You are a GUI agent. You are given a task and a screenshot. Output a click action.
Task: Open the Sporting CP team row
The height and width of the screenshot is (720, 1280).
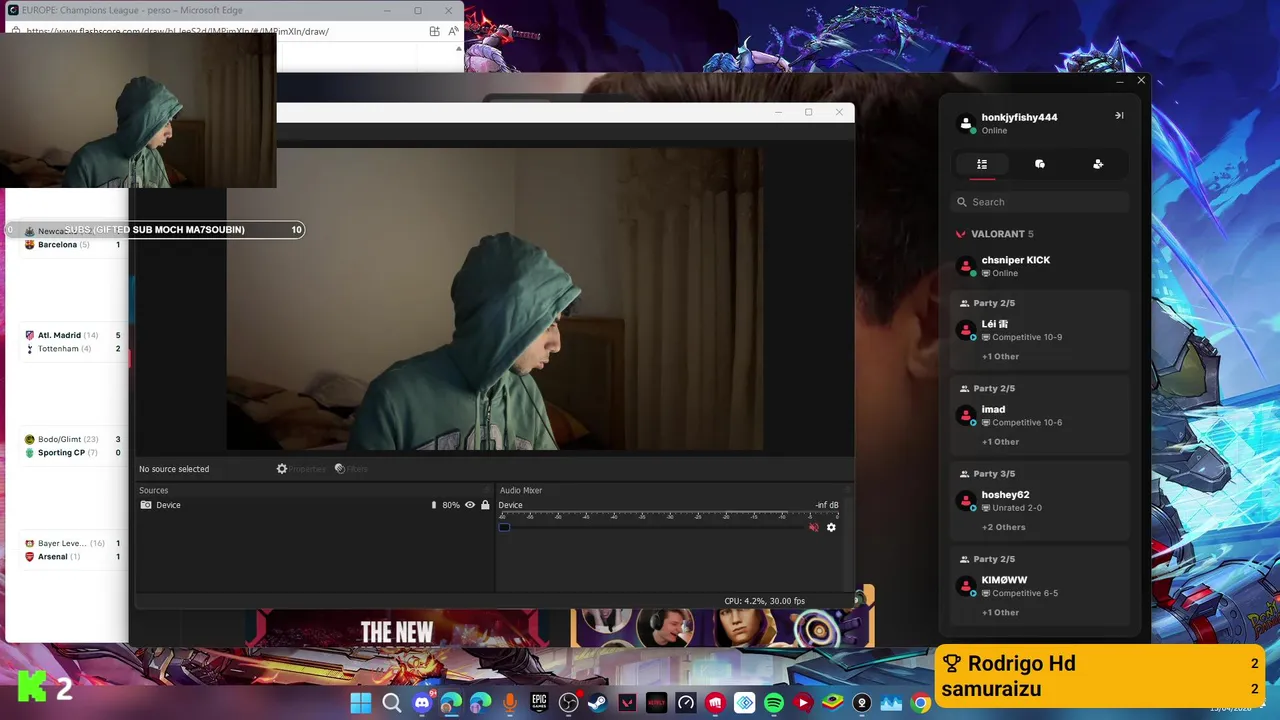[73, 452]
